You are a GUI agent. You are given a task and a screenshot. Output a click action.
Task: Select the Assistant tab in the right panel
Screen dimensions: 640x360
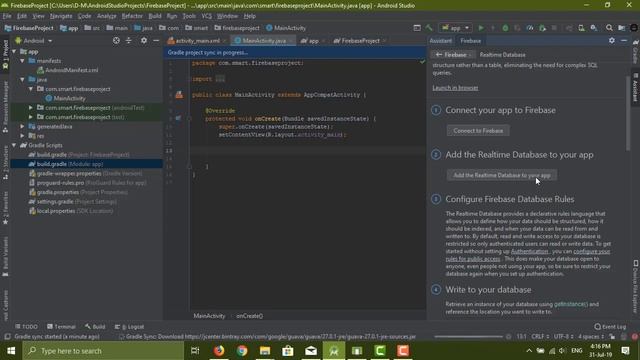click(x=441, y=41)
